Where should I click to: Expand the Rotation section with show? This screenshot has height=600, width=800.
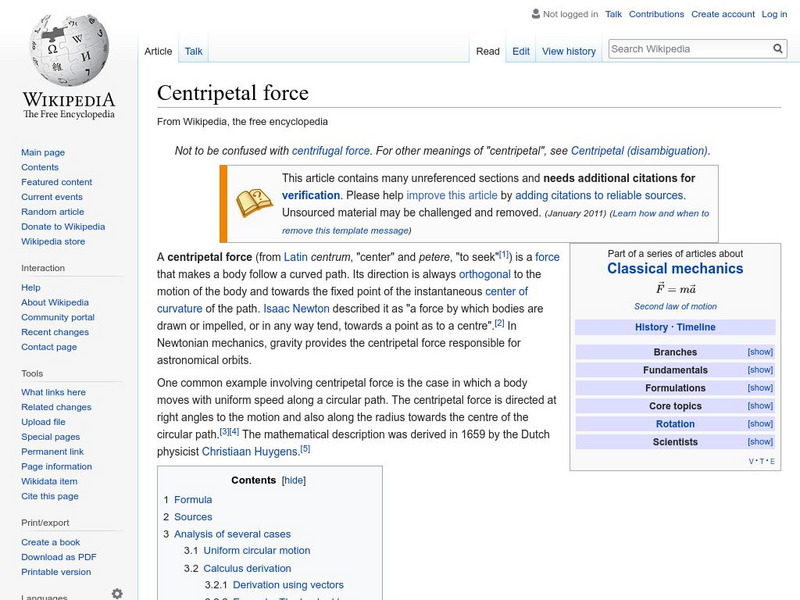[x=760, y=424]
